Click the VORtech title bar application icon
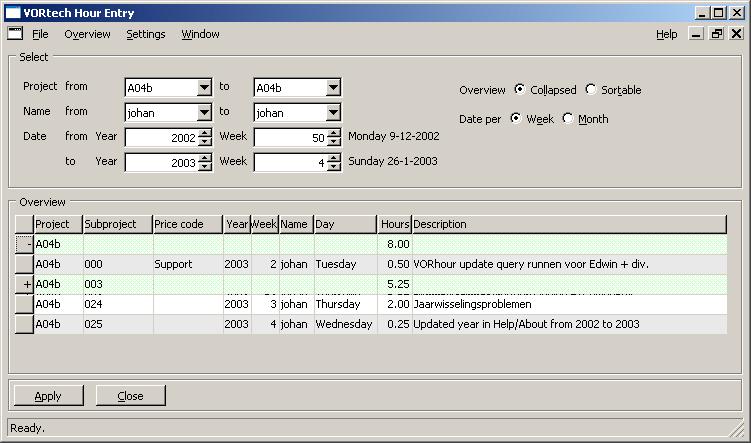Image resolution: width=751 pixels, height=443 pixels. (x=12, y=12)
